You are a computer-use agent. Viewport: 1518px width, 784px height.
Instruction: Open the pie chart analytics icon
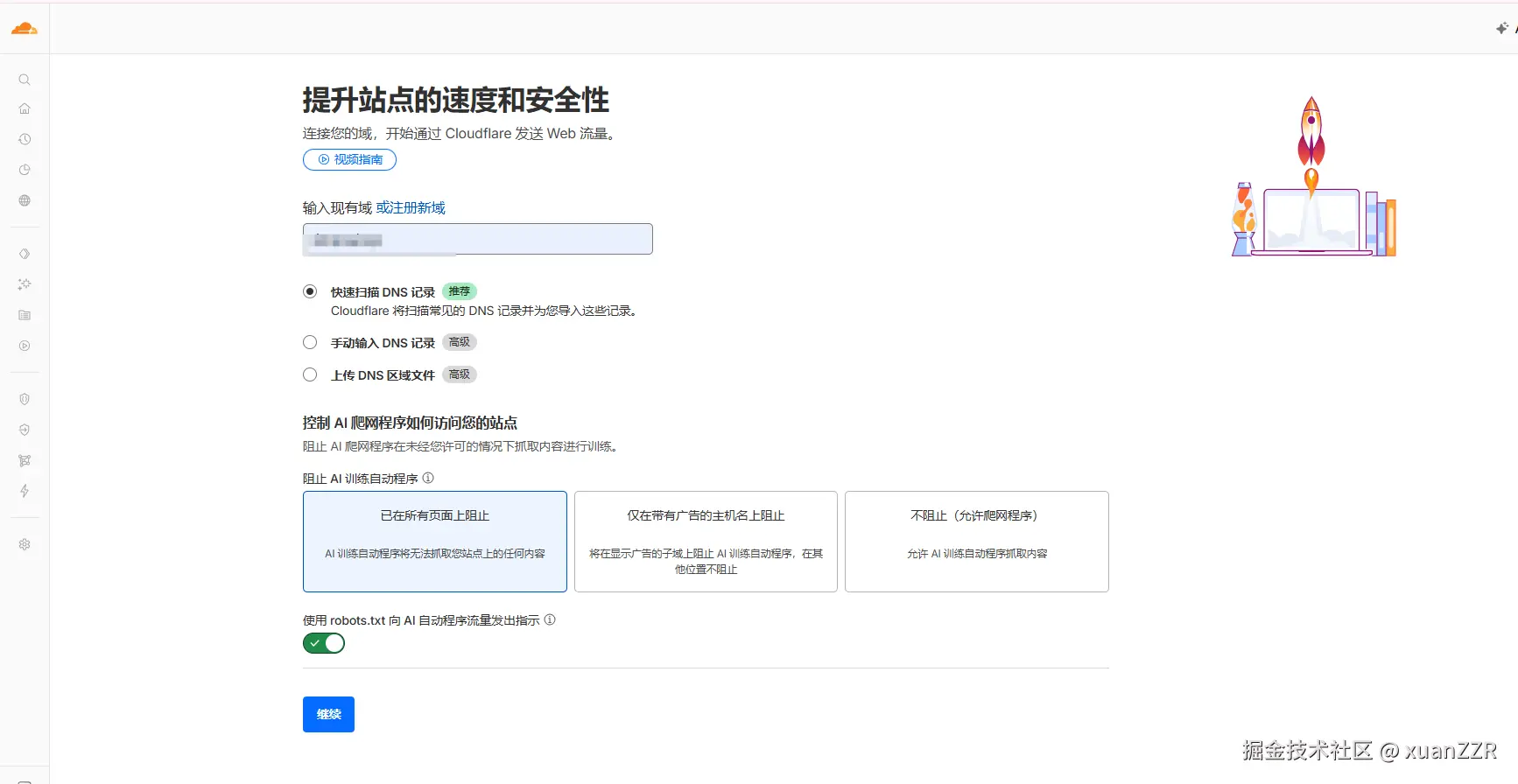click(x=25, y=170)
